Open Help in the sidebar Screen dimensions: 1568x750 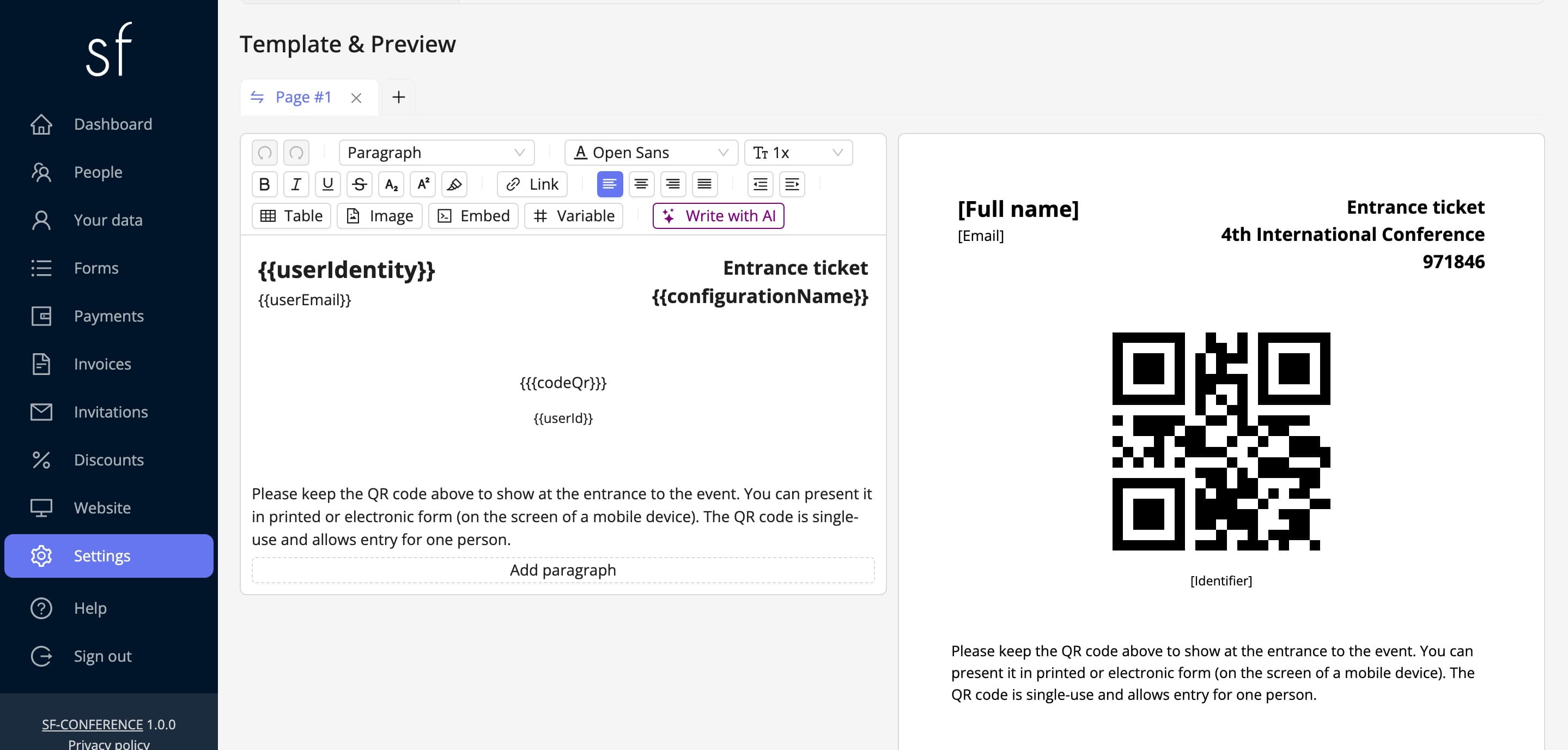[x=109, y=608]
